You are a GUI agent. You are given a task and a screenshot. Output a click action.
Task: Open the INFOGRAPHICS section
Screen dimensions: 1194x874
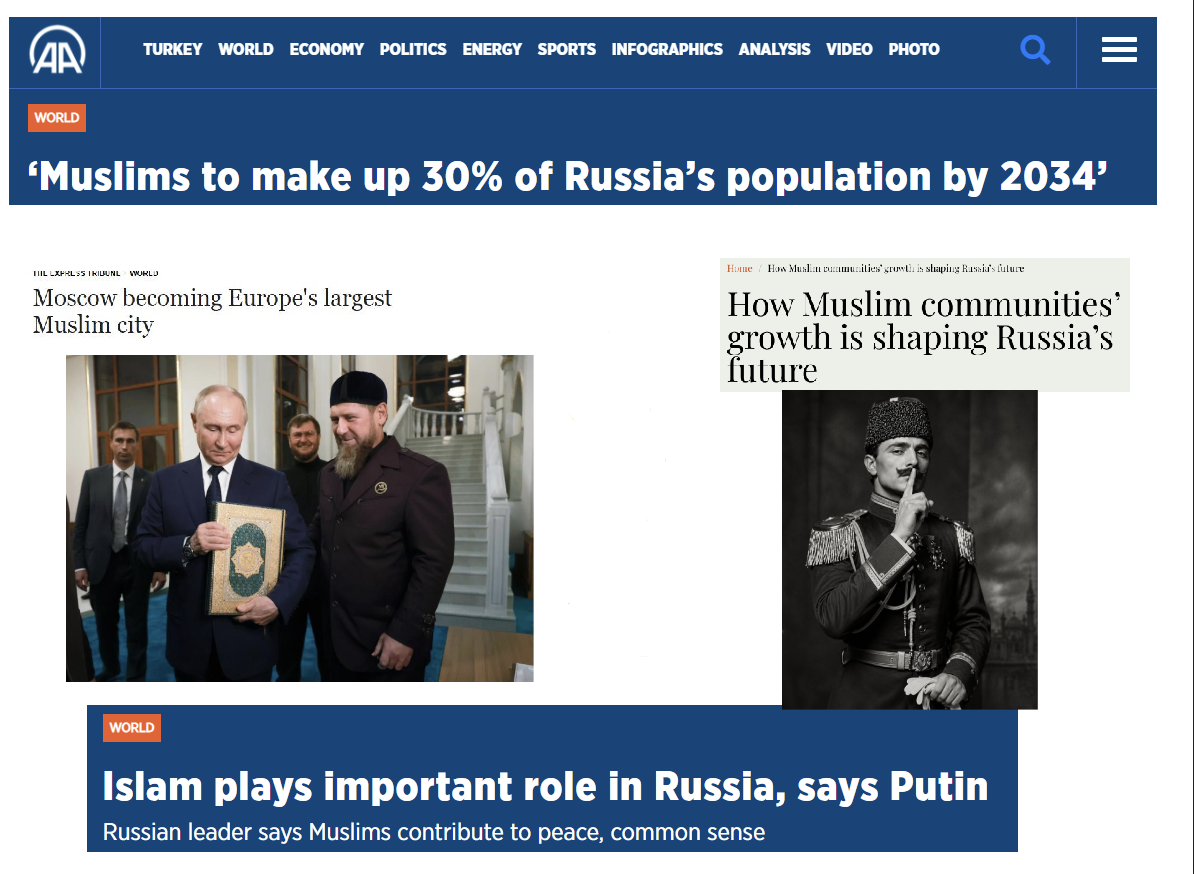pos(666,49)
